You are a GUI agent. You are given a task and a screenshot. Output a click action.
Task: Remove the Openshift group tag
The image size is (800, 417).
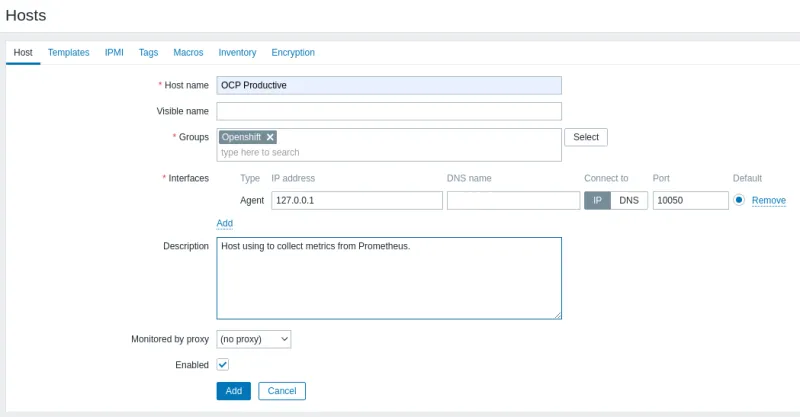[270, 137]
